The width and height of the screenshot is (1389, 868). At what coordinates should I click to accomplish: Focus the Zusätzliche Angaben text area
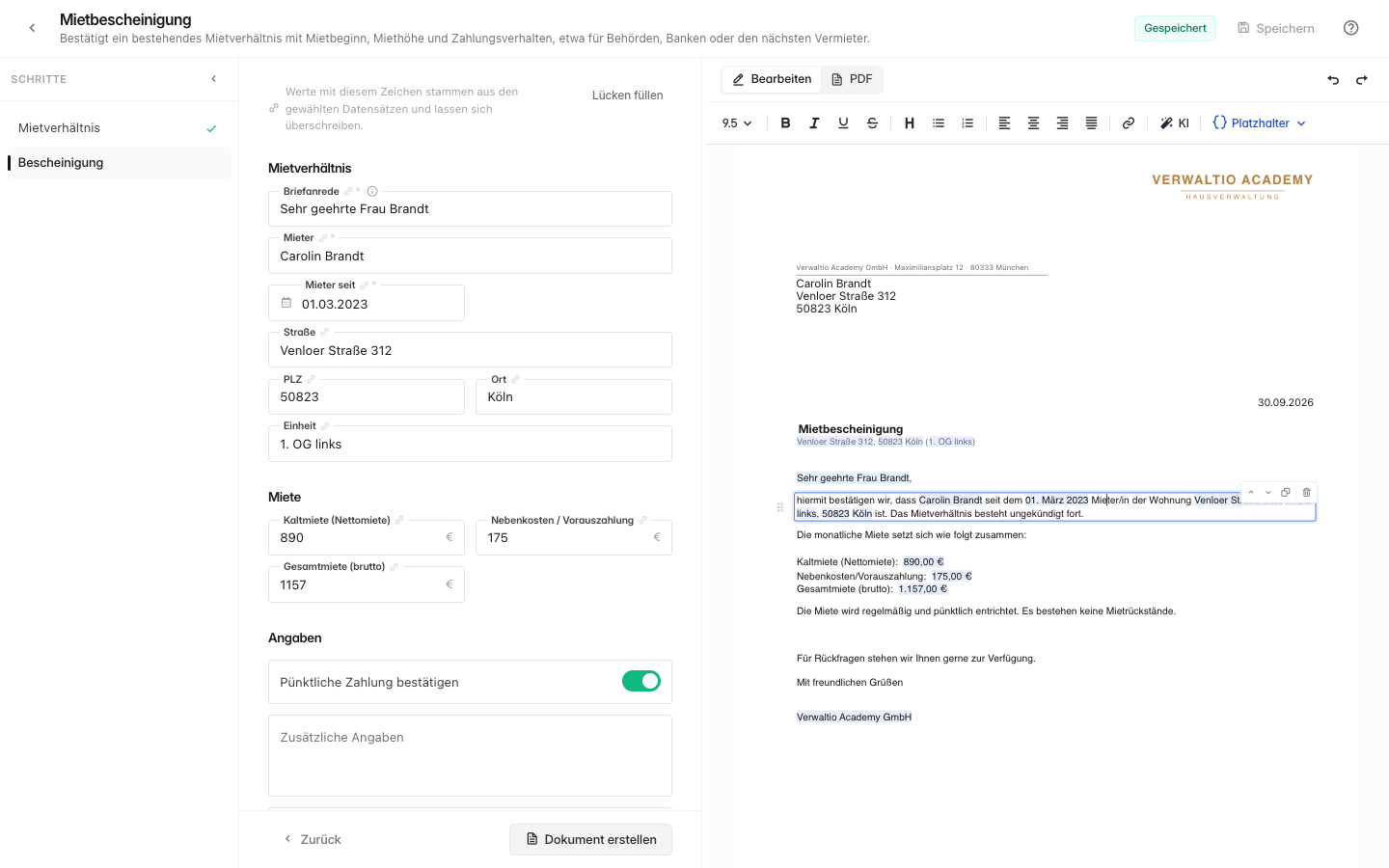pos(470,755)
